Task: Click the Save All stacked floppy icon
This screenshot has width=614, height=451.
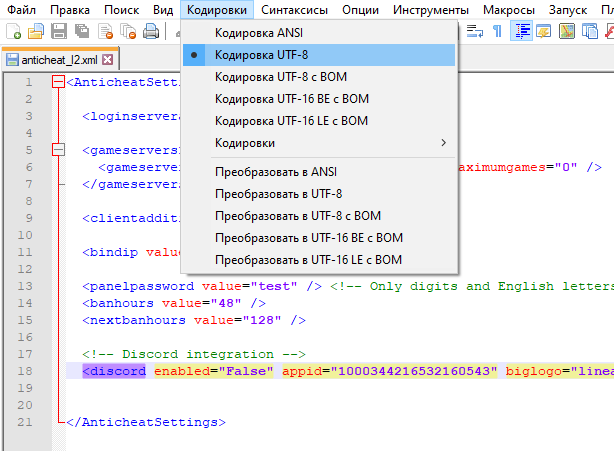Action: (x=82, y=31)
